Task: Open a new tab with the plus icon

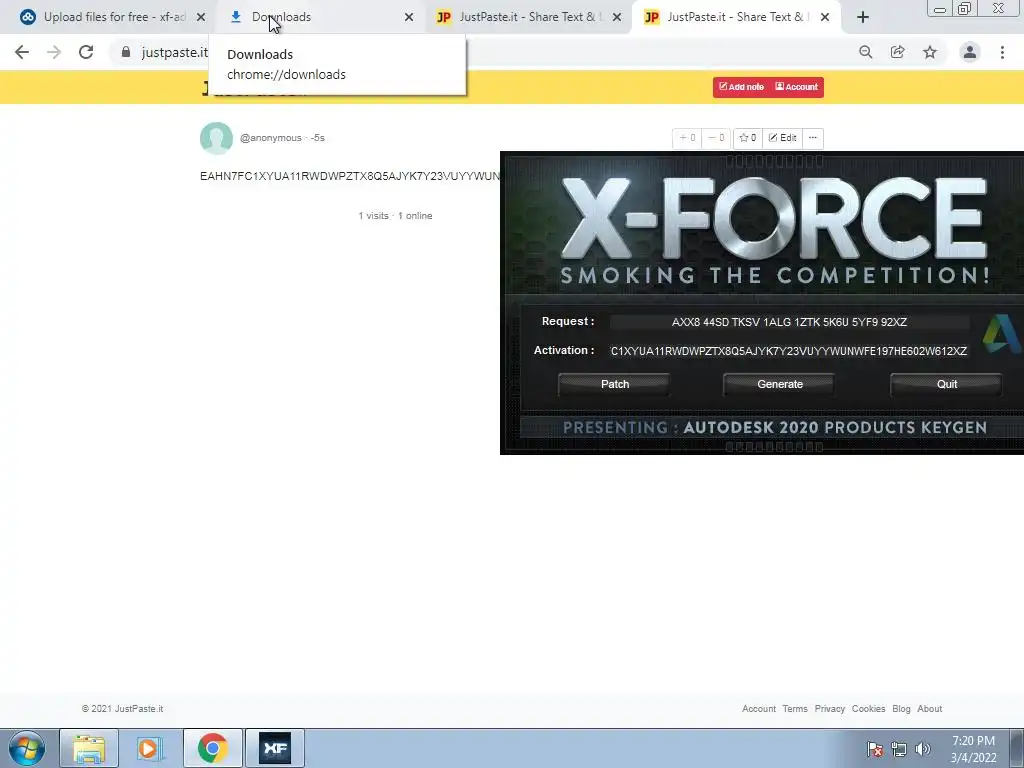Action: click(x=863, y=18)
